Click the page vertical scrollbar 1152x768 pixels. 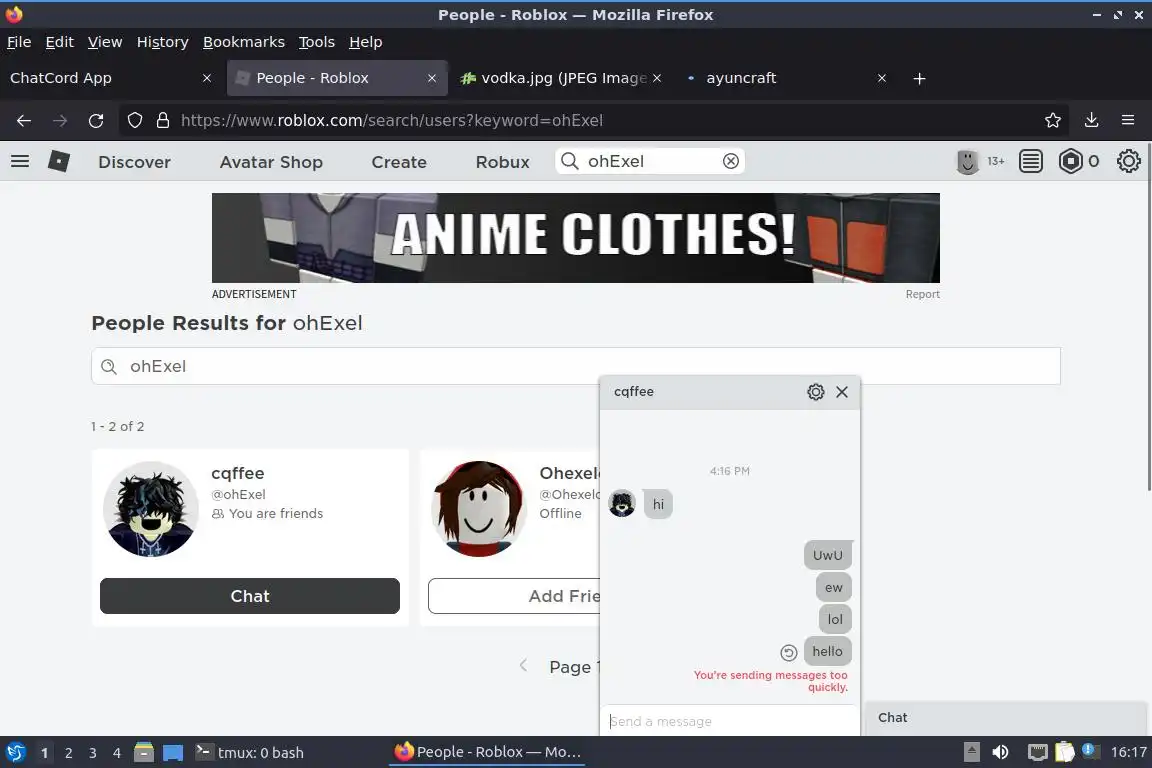click(x=1148, y=316)
